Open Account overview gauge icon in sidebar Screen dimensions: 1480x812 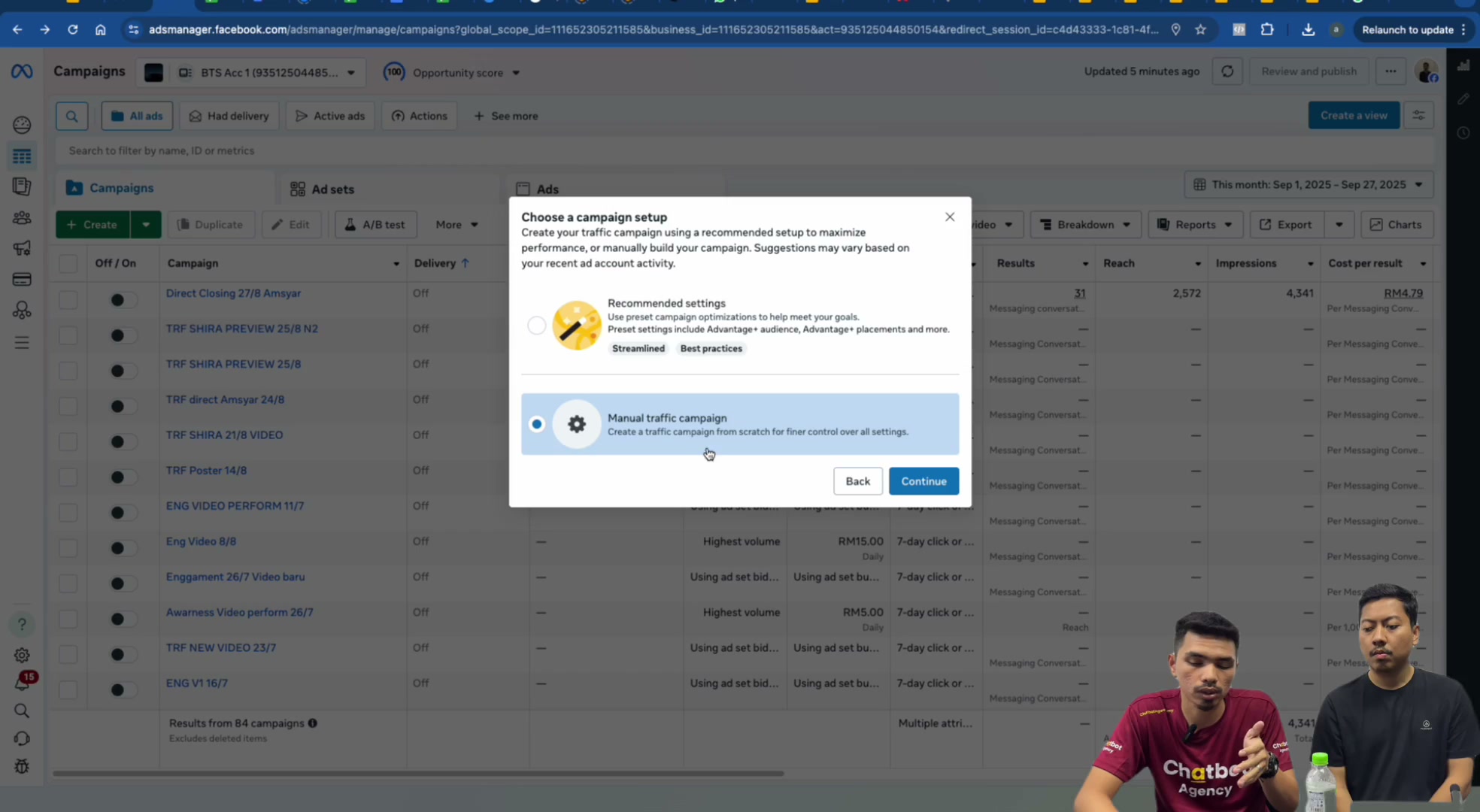[22, 125]
